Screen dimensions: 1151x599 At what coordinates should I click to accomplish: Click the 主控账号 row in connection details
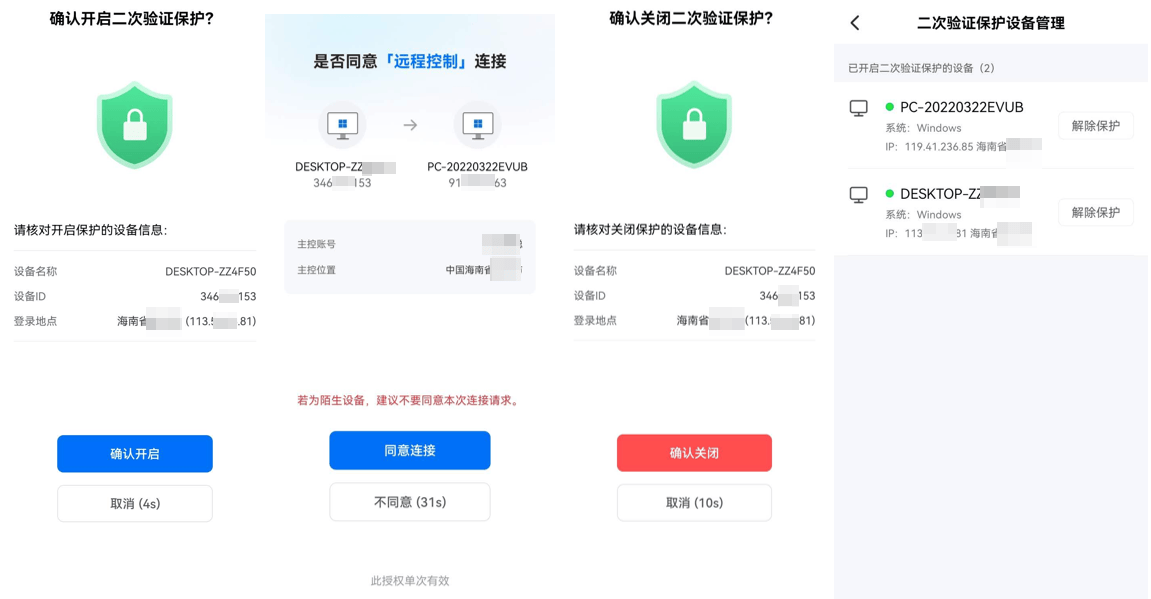coord(410,244)
